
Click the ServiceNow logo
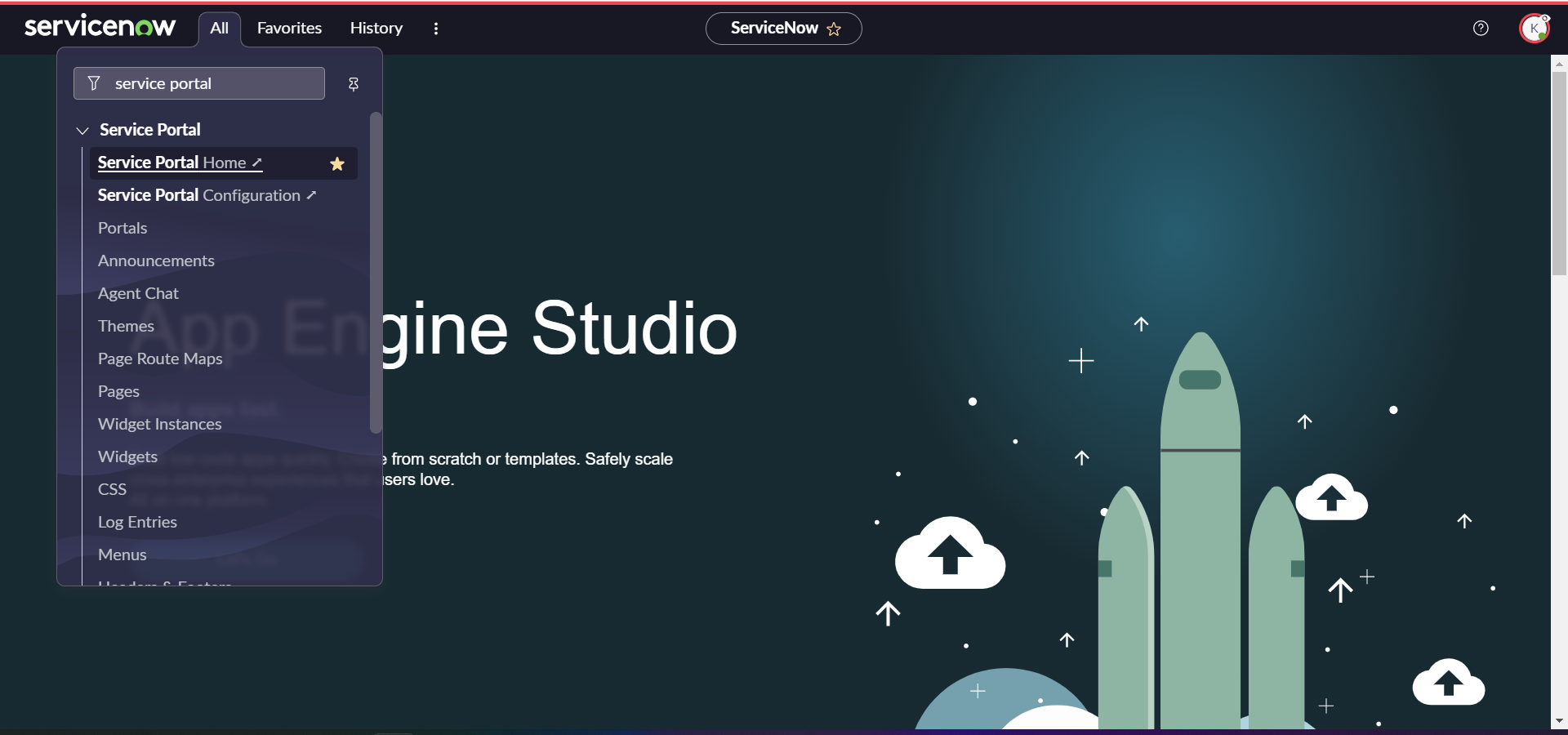pos(100,27)
